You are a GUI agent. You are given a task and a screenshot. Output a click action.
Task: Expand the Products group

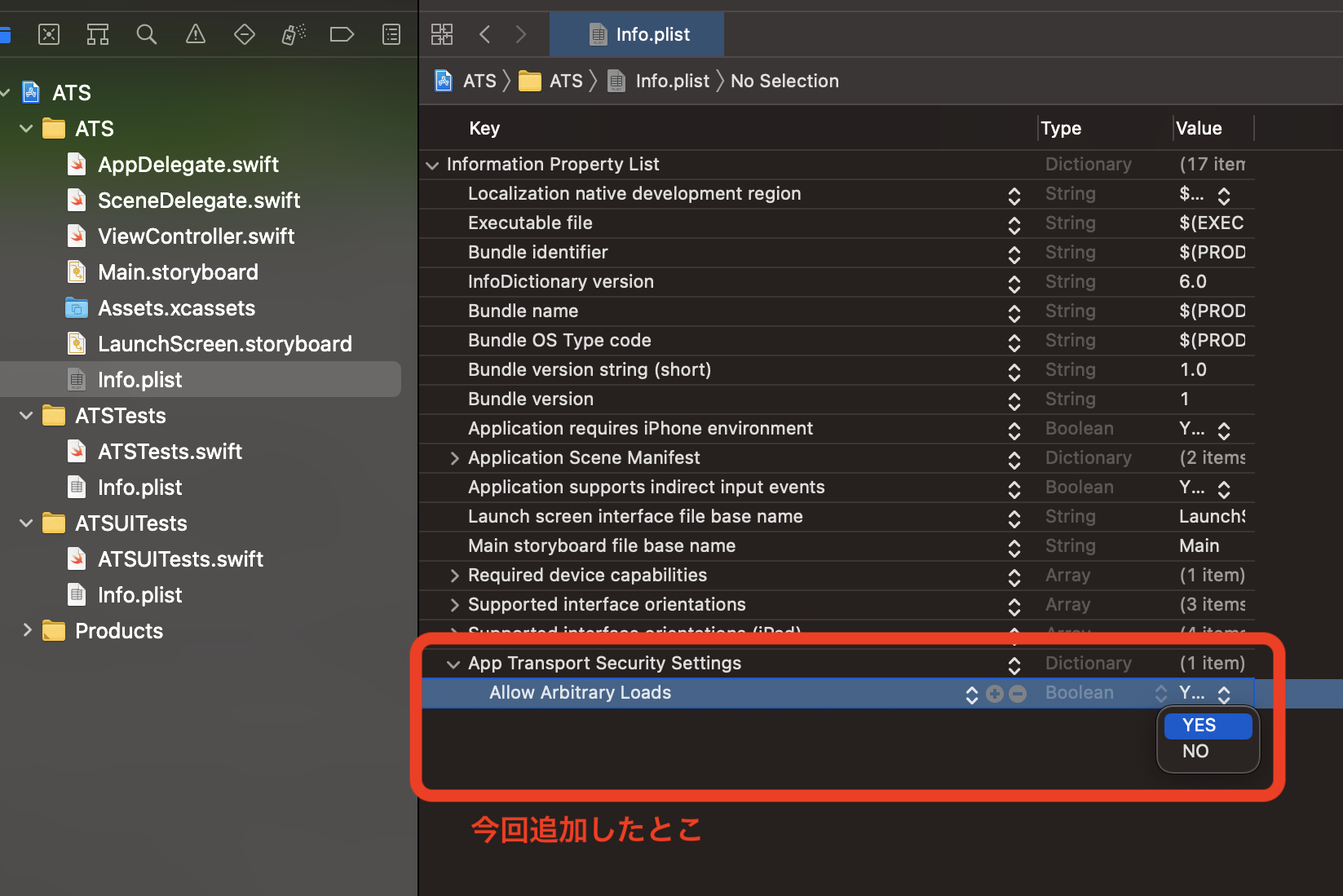[x=27, y=630]
